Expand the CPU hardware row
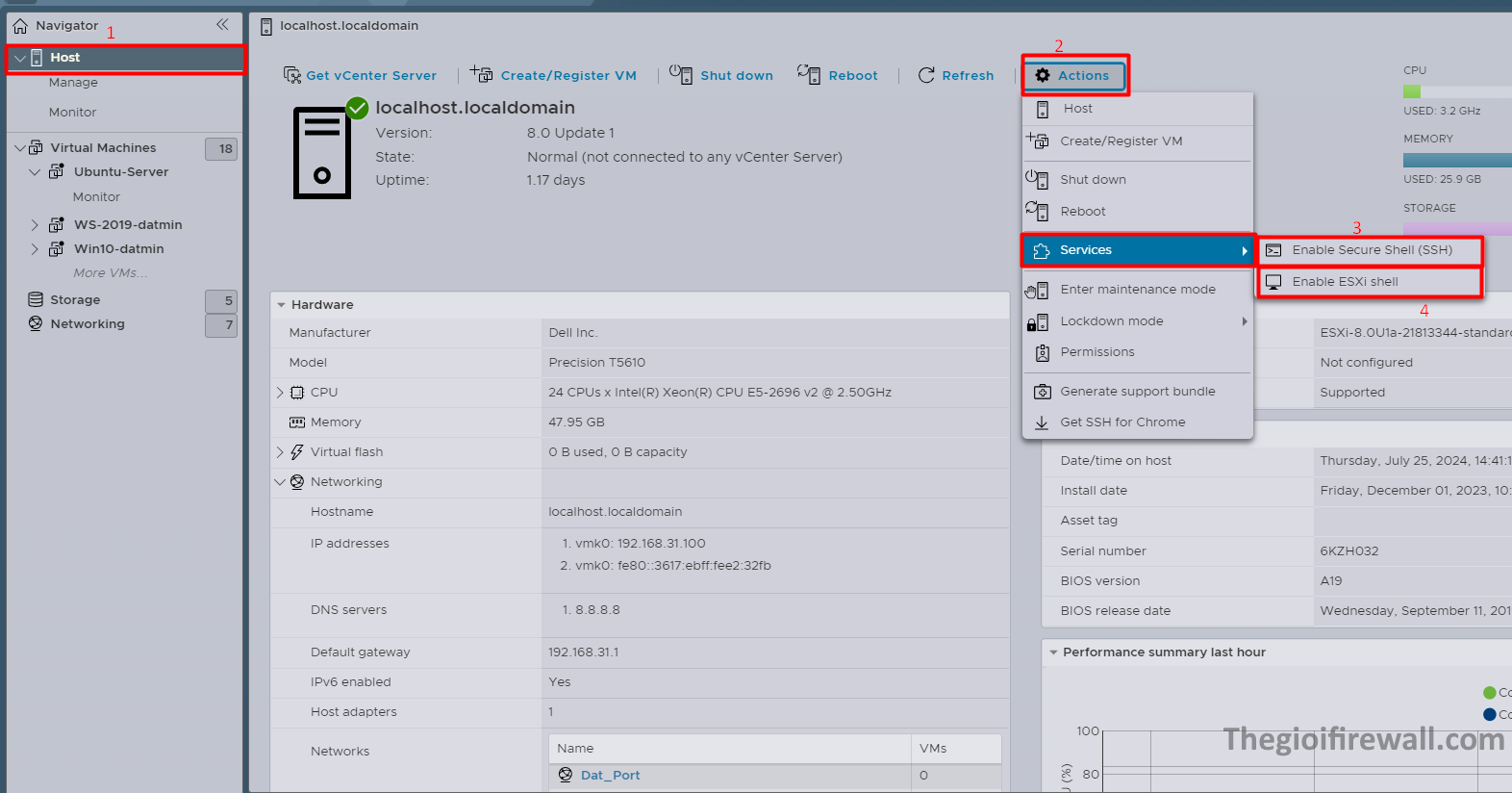This screenshot has width=1512, height=793. [280, 393]
